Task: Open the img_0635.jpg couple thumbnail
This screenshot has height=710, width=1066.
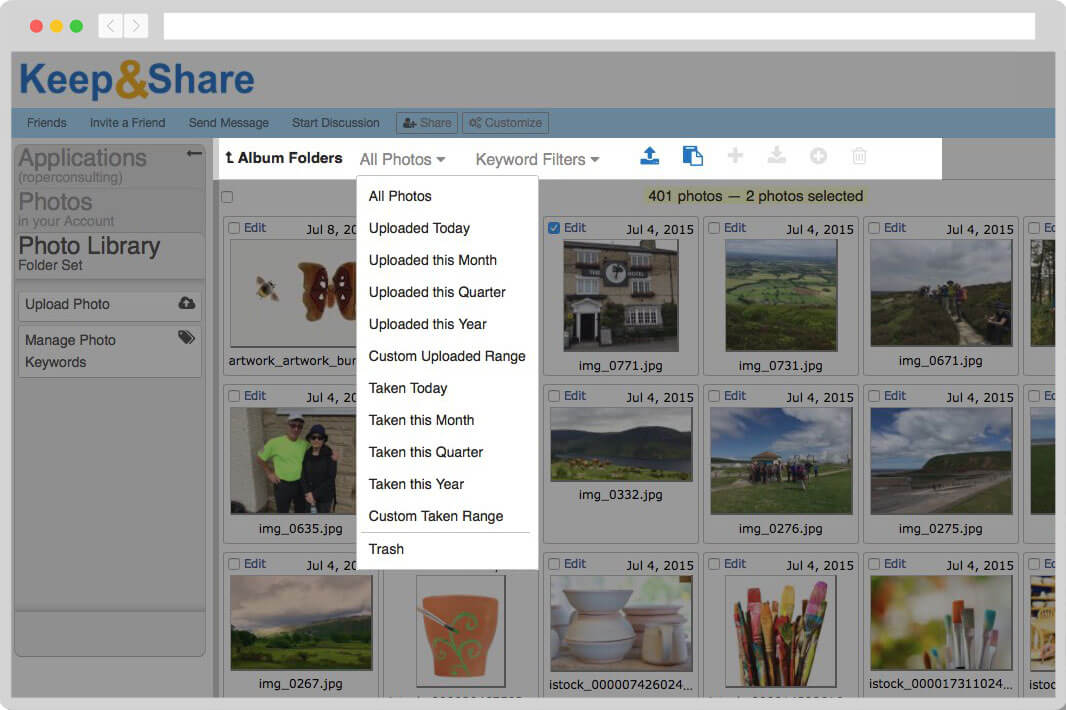Action: [x=293, y=461]
